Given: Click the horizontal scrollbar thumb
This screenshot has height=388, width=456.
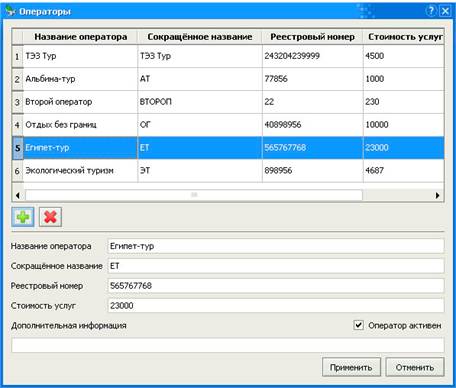Looking at the screenshot, I should tap(194, 195).
